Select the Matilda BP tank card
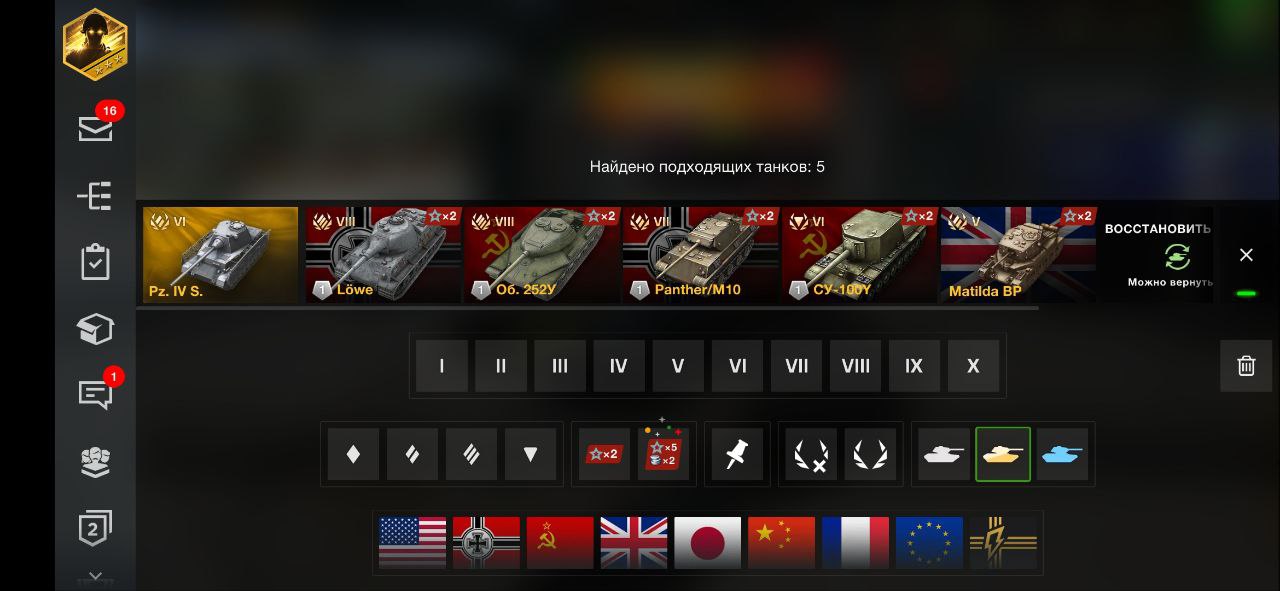Viewport: 1280px width, 591px height. (x=1018, y=255)
